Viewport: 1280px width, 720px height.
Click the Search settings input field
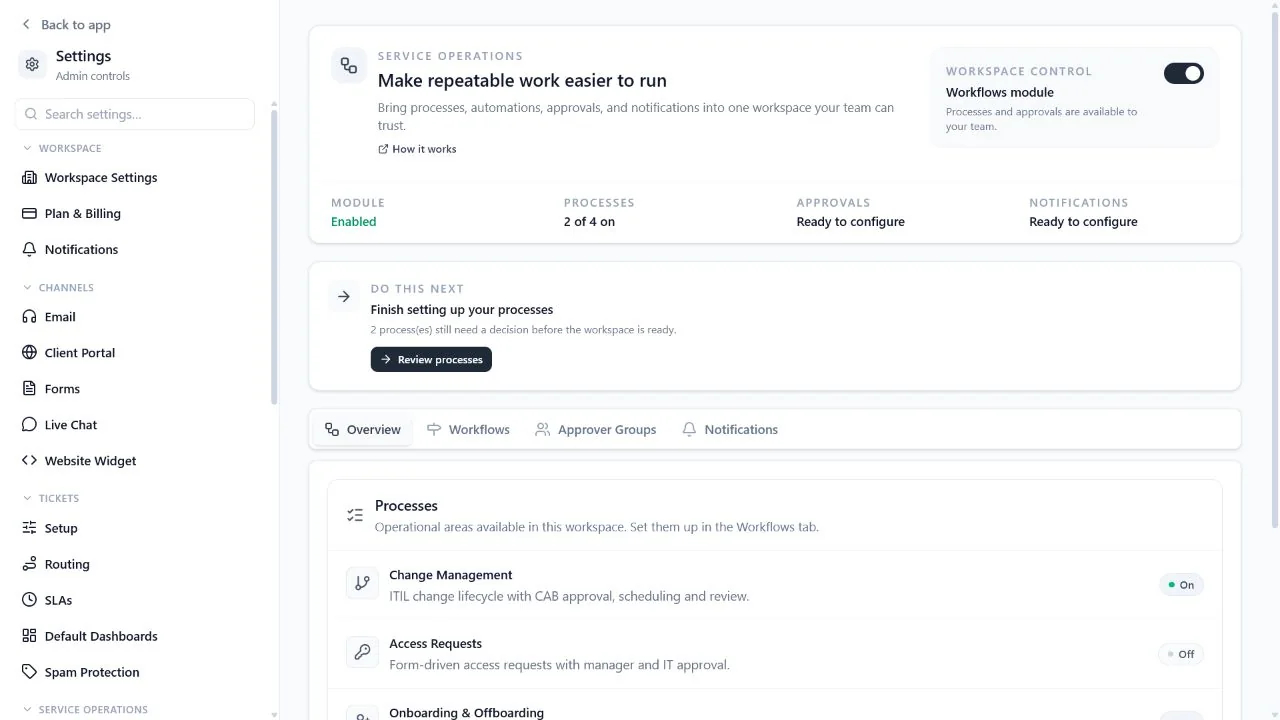click(135, 114)
